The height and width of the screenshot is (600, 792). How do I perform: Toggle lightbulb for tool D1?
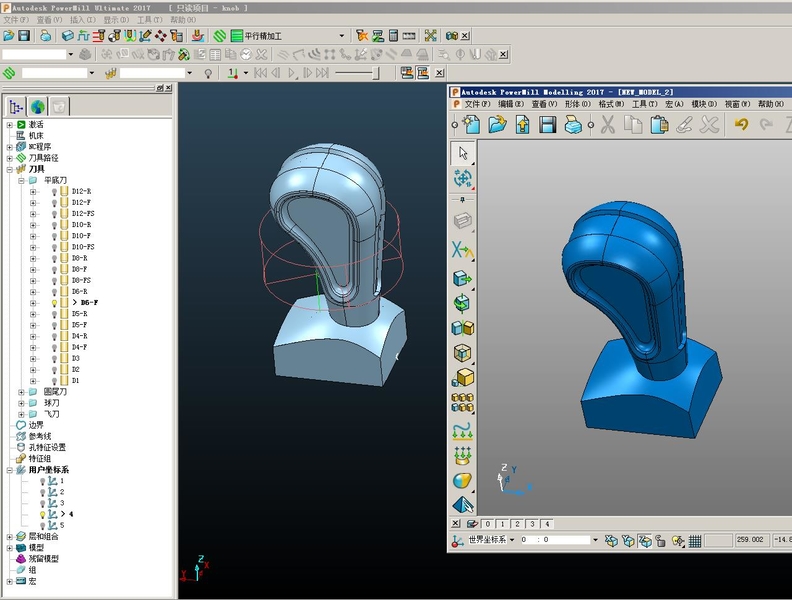54,381
